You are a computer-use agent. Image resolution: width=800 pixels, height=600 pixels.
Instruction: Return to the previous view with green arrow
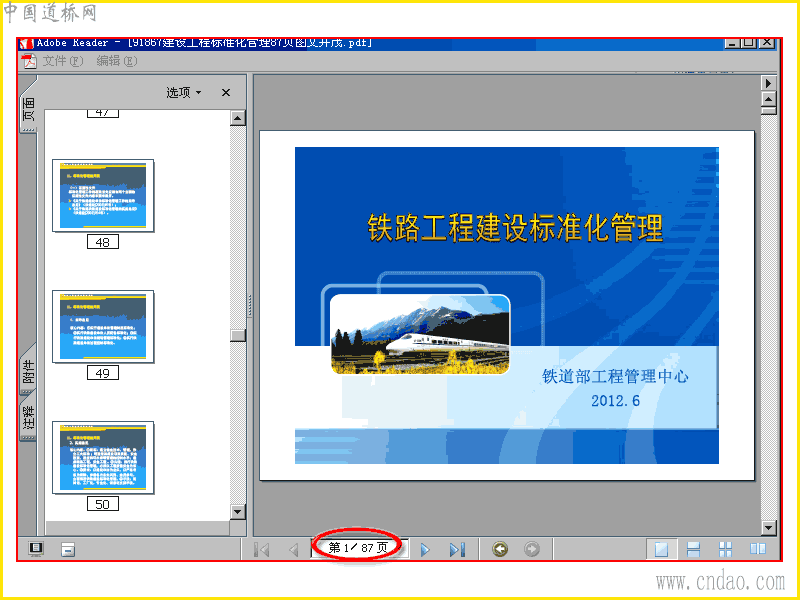coord(500,549)
